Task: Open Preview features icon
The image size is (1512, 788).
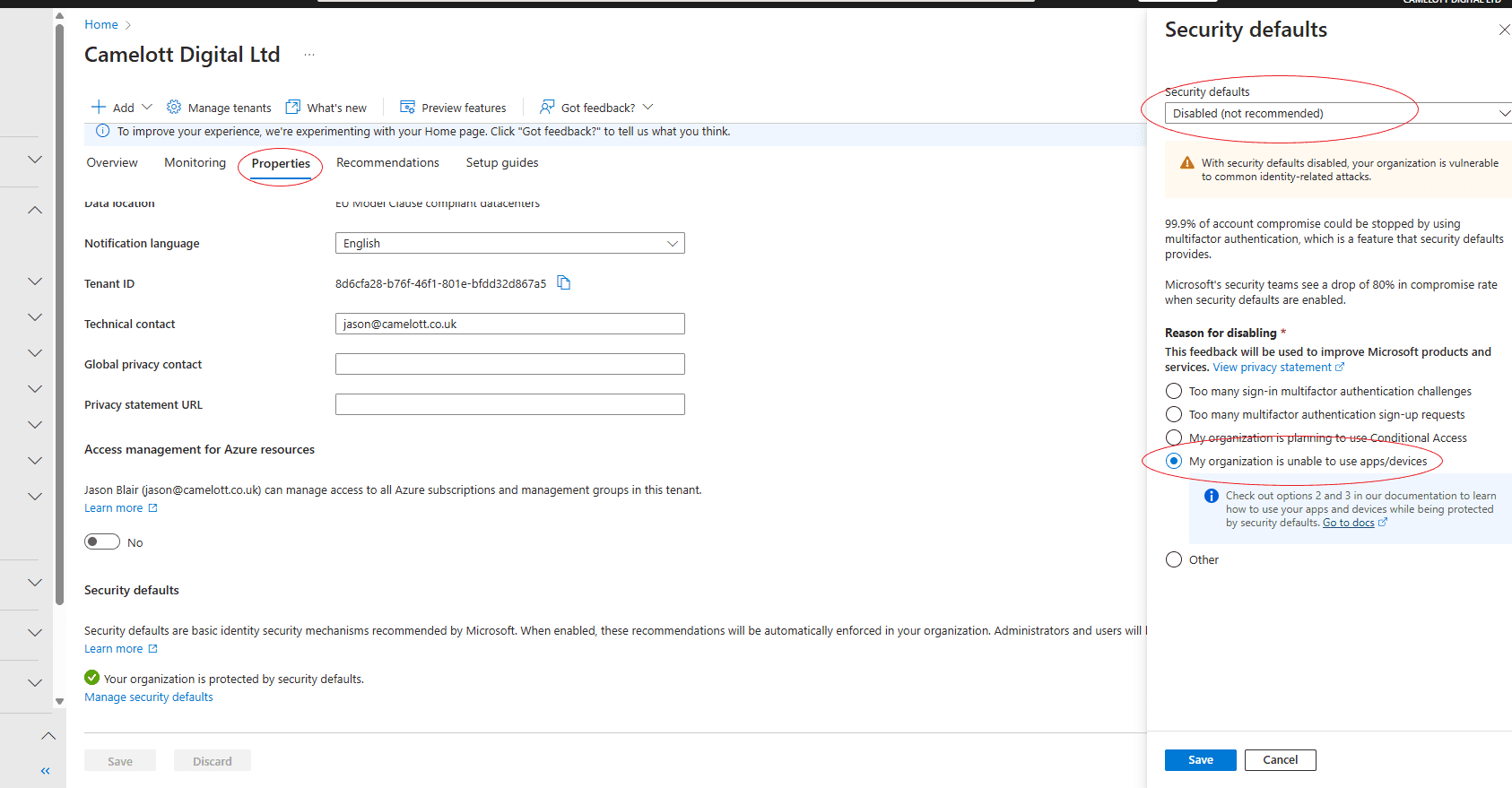Action: click(x=407, y=108)
